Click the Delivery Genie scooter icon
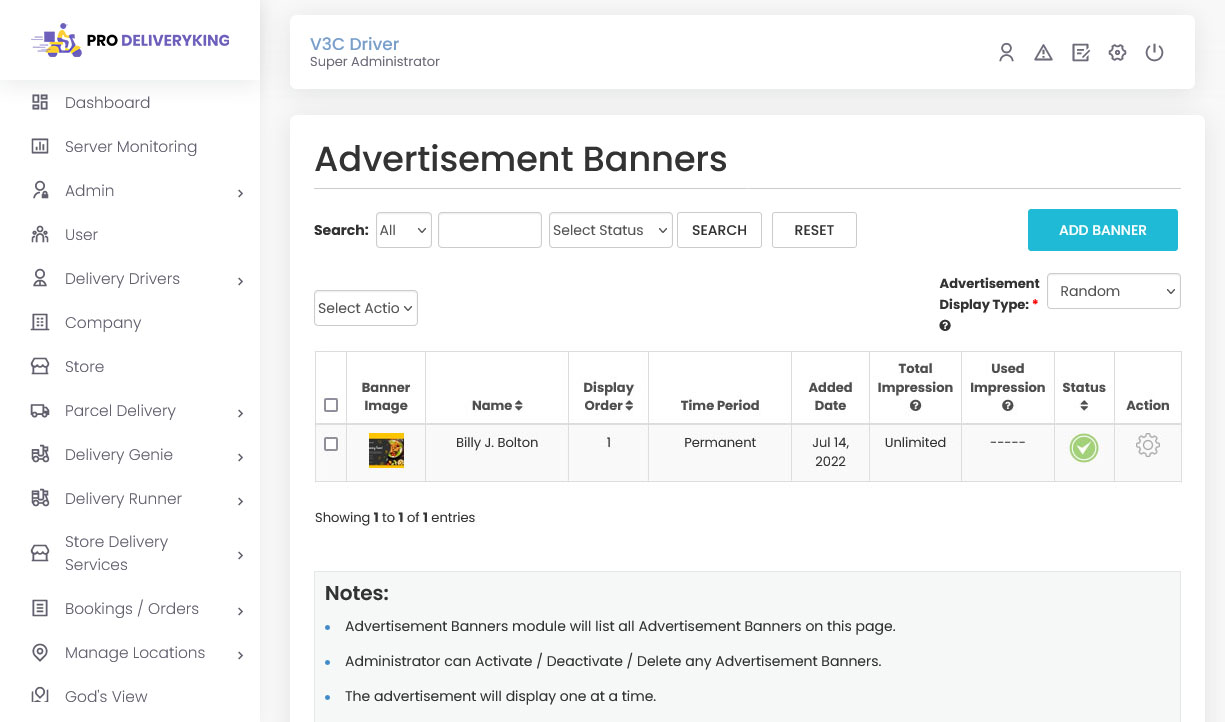1225x722 pixels. click(40, 454)
